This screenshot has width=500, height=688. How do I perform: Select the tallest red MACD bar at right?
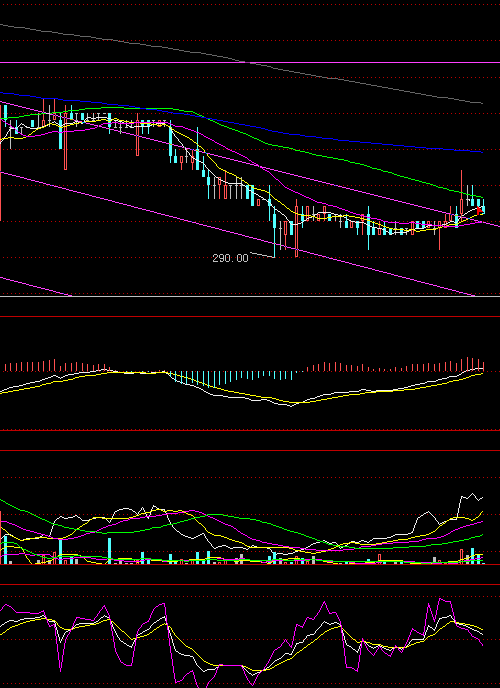pos(468,364)
